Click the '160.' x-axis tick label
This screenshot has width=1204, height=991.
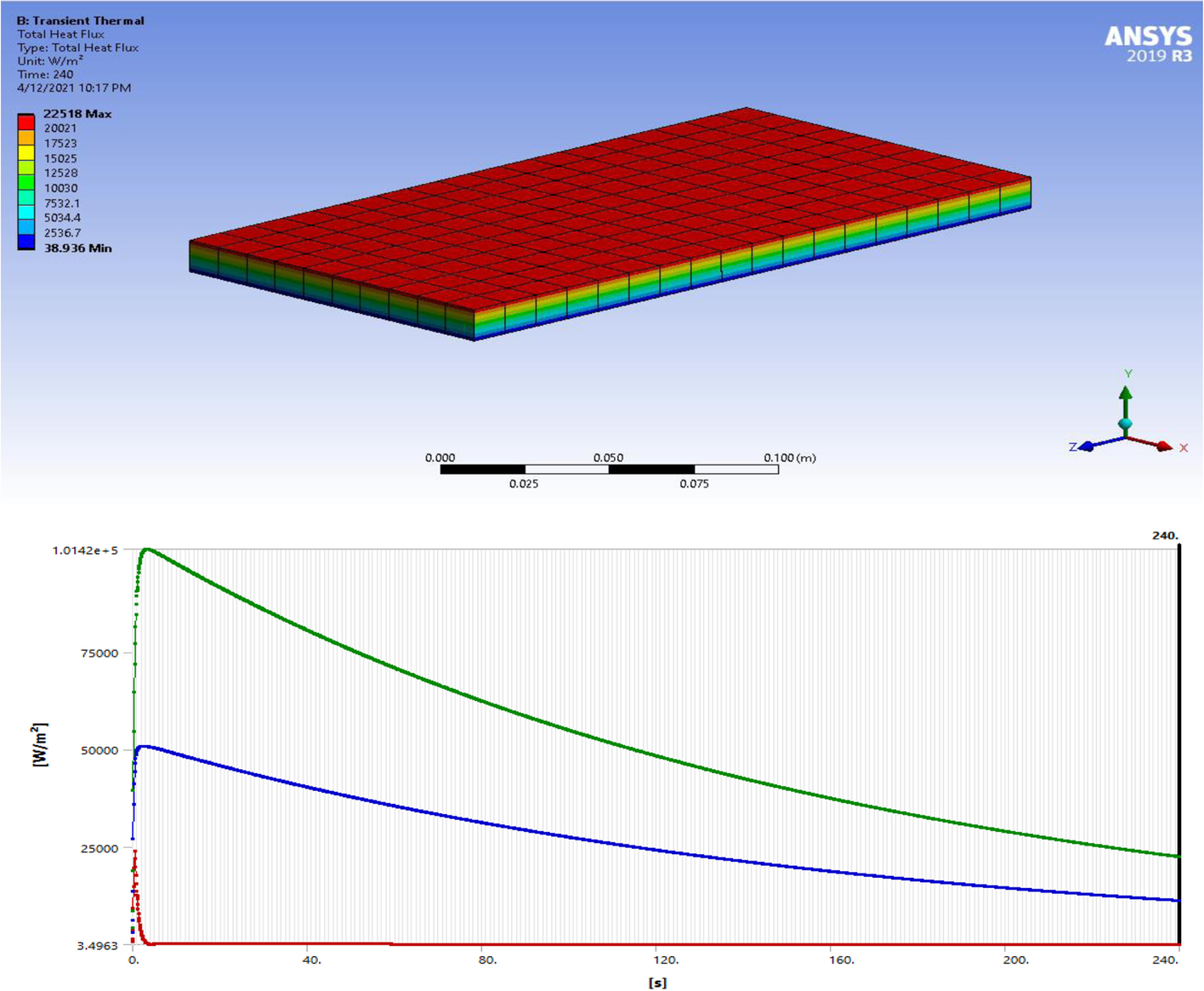pos(841,960)
